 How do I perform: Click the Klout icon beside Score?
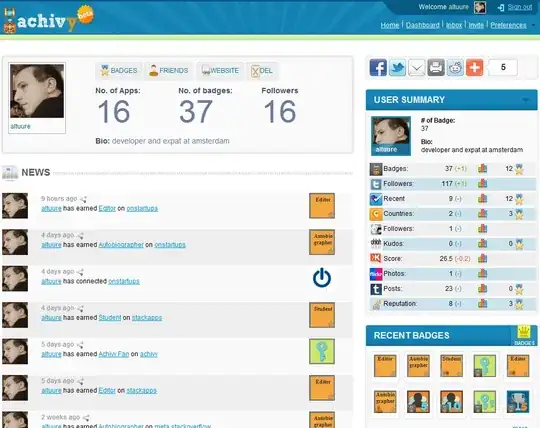click(376, 259)
